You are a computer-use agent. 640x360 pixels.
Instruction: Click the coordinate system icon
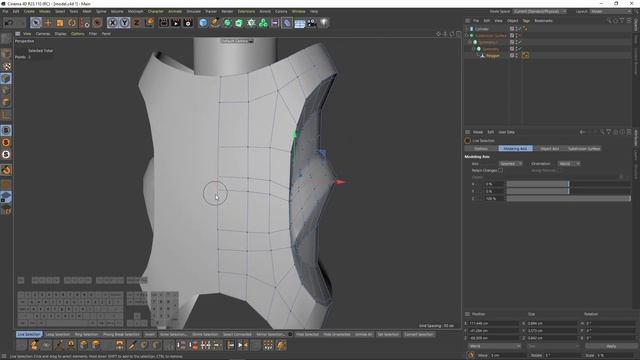point(149,22)
